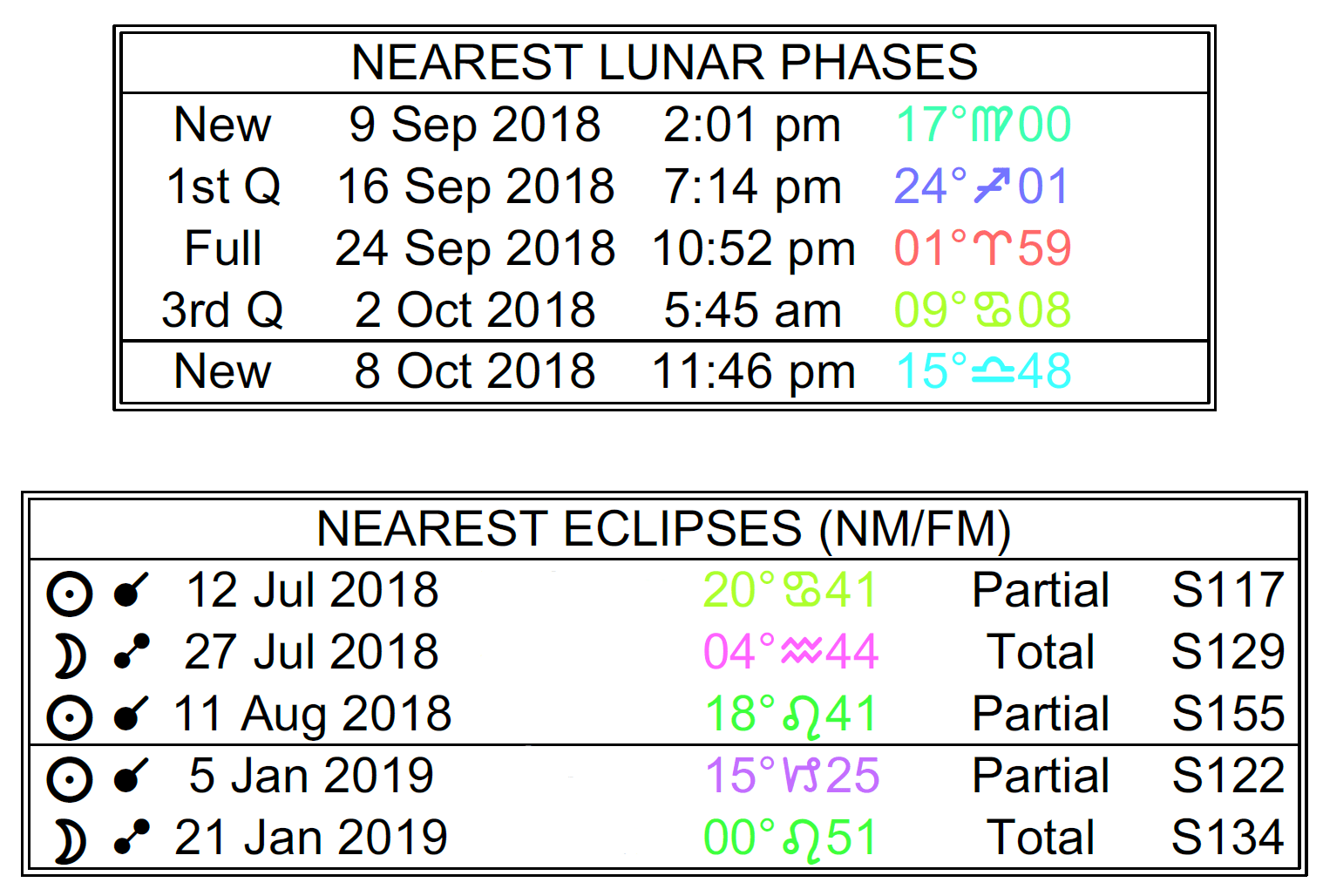1323x896 pixels.
Task: Click the conjunction glyph beside 11 Aug 2018
Action: tap(131, 715)
